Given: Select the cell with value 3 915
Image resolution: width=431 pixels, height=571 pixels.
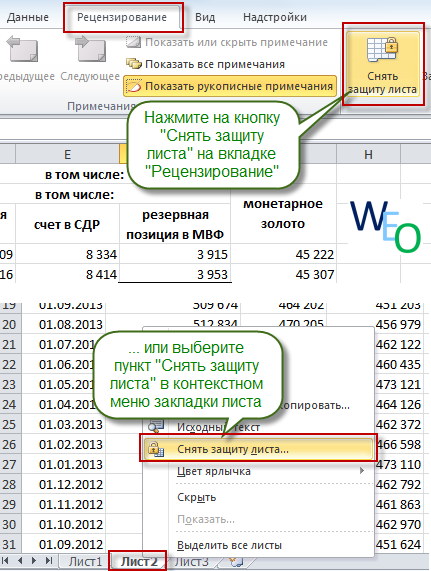Looking at the screenshot, I should click(x=175, y=254).
